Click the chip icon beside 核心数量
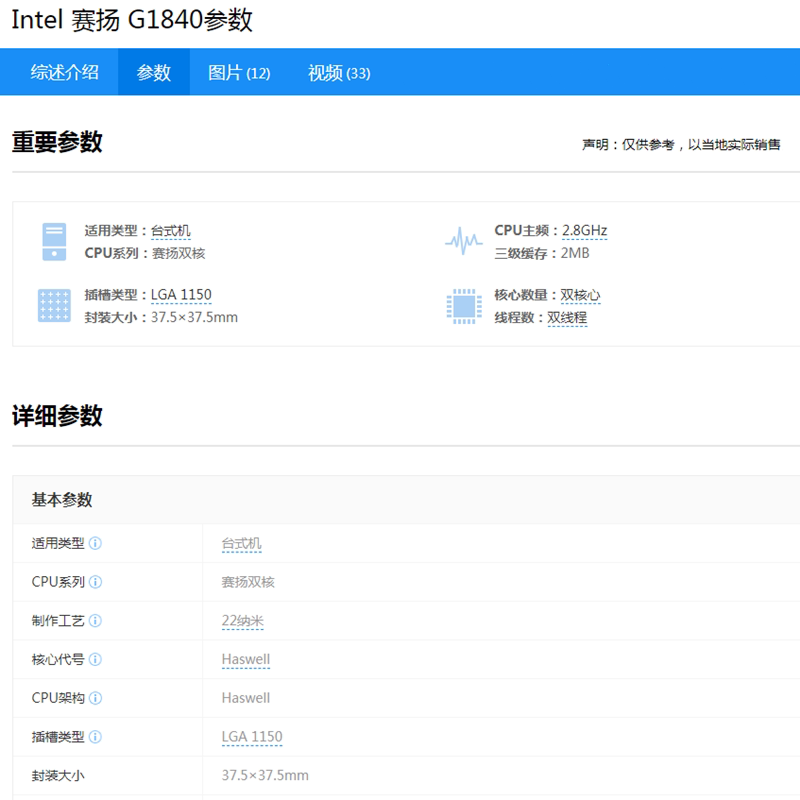This screenshot has width=800, height=800. tap(464, 306)
